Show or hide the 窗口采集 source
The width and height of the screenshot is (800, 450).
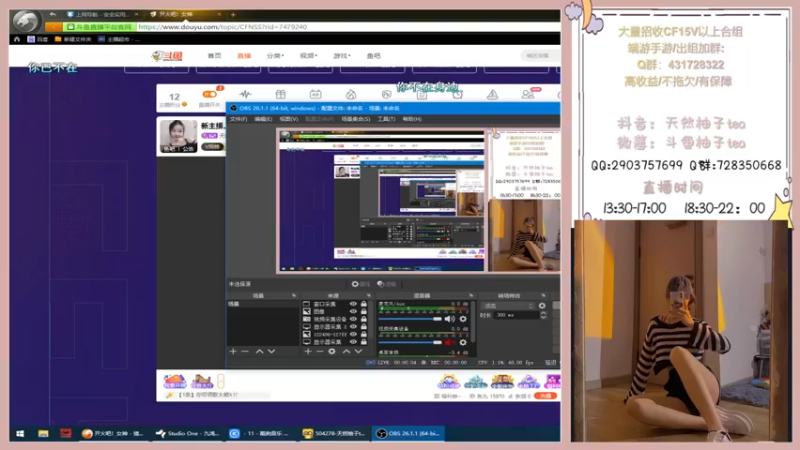[353, 304]
